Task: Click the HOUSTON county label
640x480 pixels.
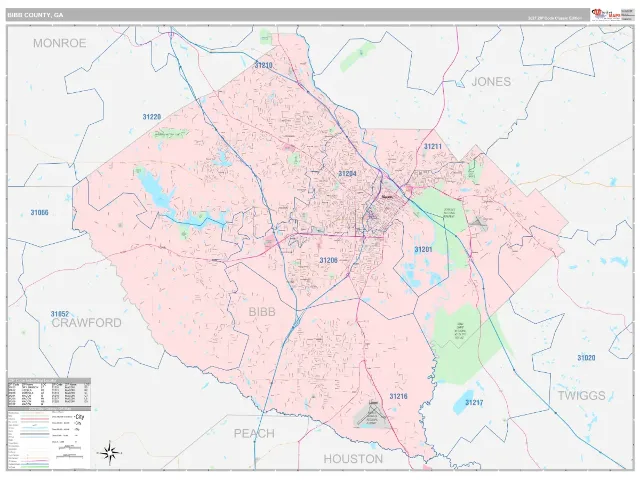Action: click(353, 459)
